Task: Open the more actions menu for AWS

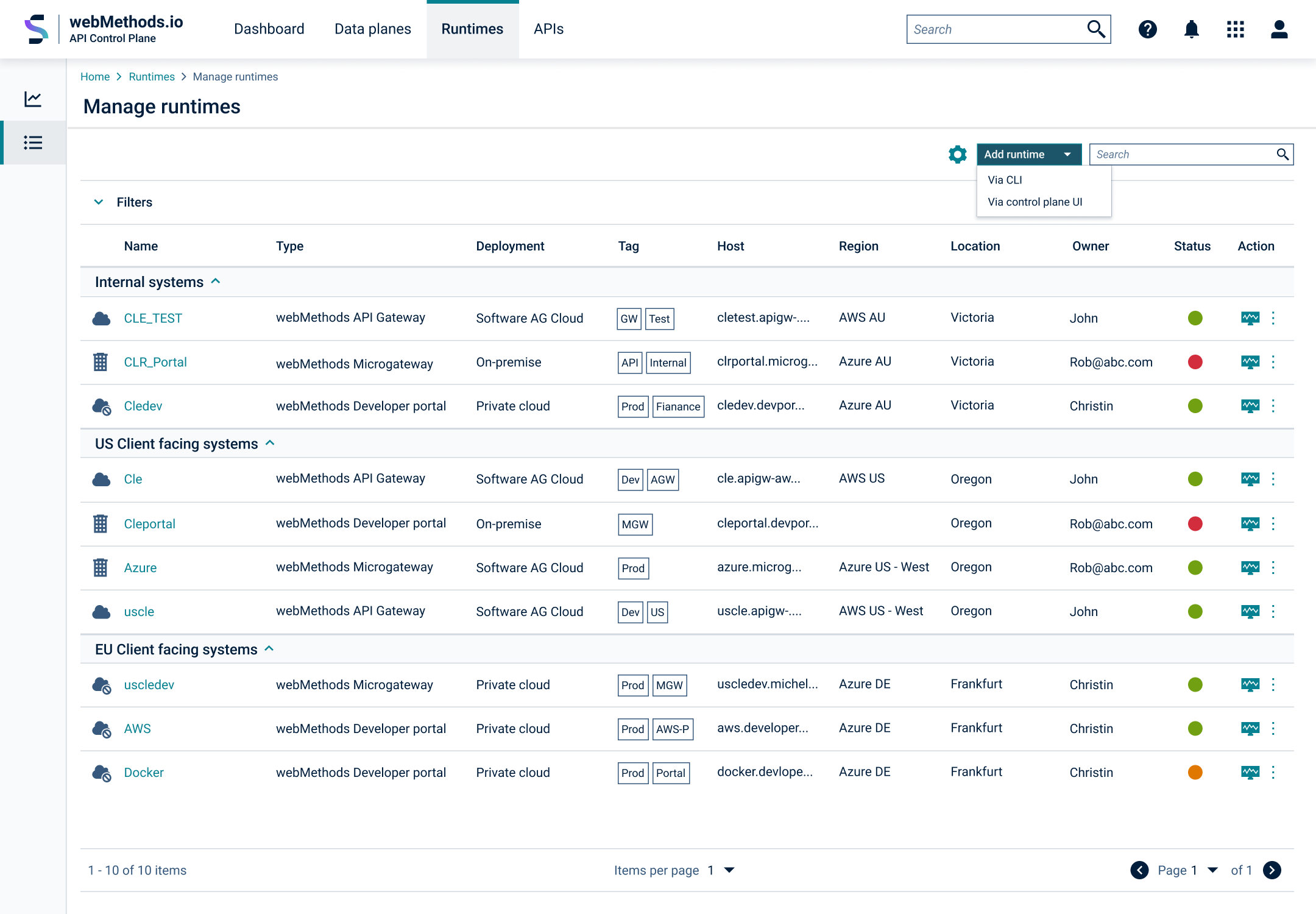Action: [1273, 728]
